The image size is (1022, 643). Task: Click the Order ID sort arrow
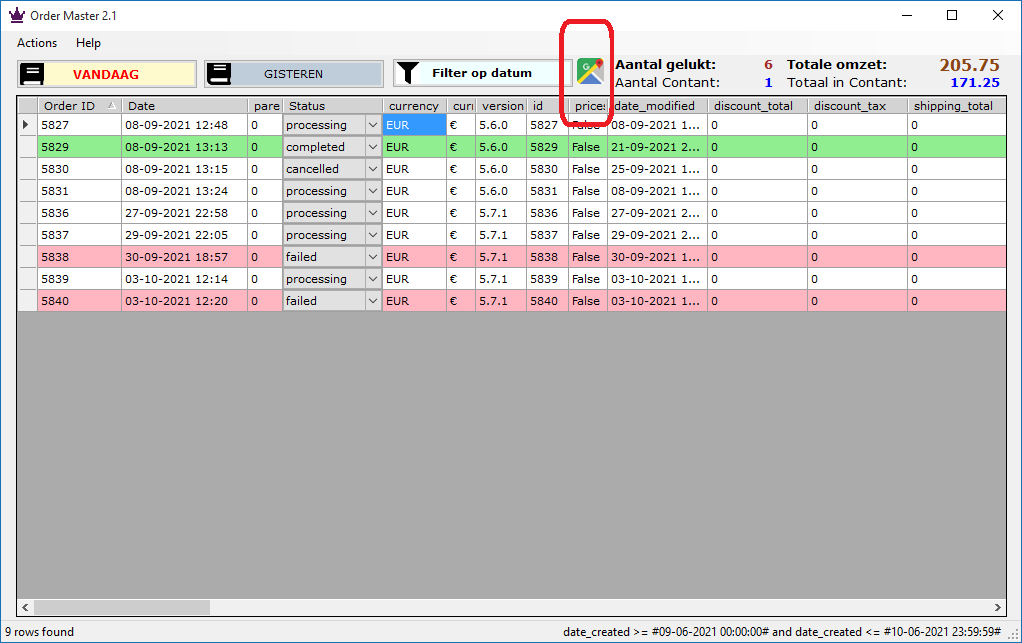111,105
